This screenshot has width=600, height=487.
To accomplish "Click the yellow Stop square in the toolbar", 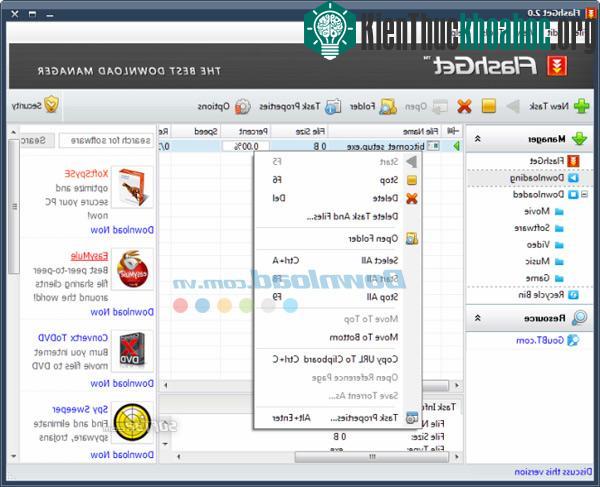I will pos(489,106).
